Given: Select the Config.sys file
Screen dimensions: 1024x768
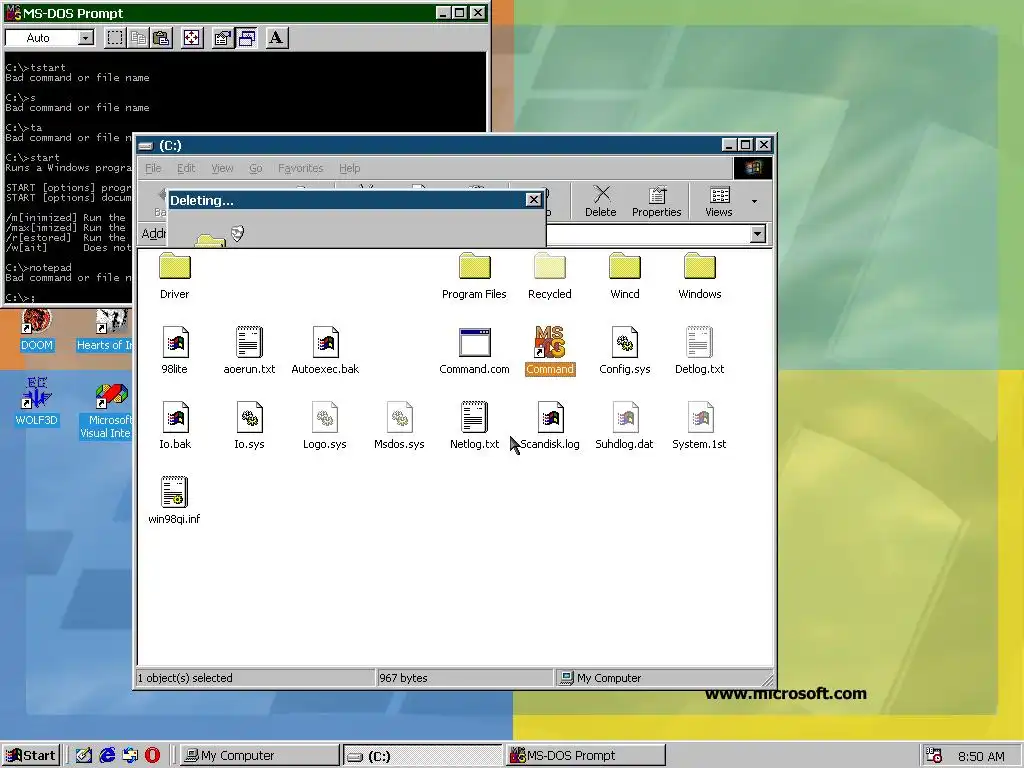Looking at the screenshot, I should [625, 351].
